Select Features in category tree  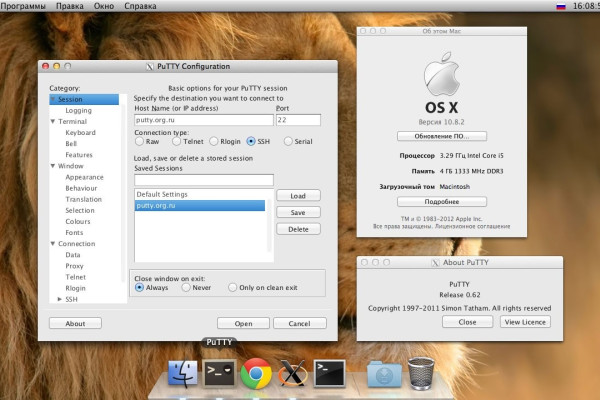[x=79, y=155]
